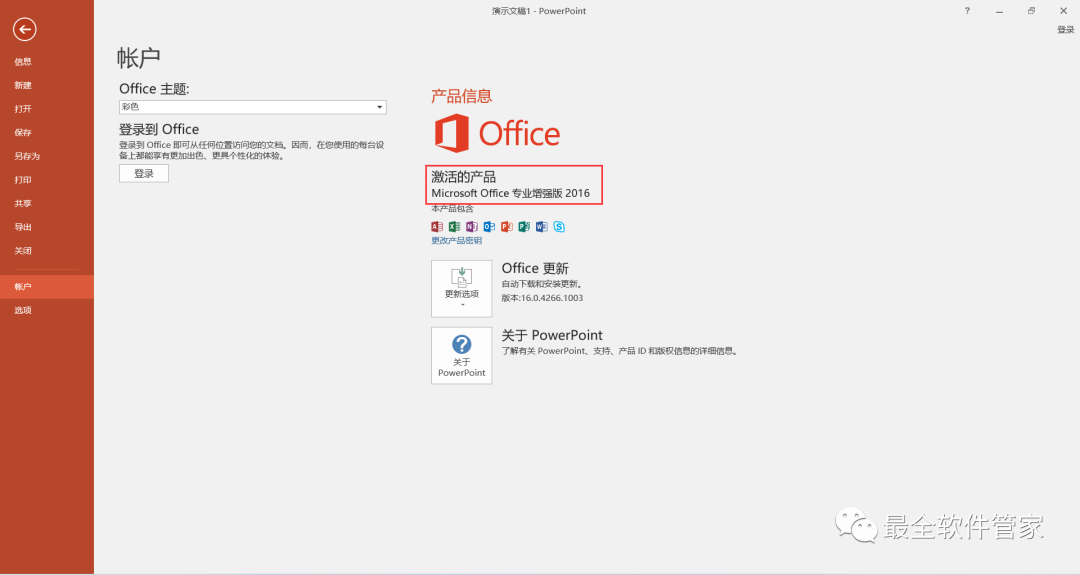Viewport: 1080px width, 575px height.
Task: Click the 更改产品密钥 link
Action: [x=457, y=240]
